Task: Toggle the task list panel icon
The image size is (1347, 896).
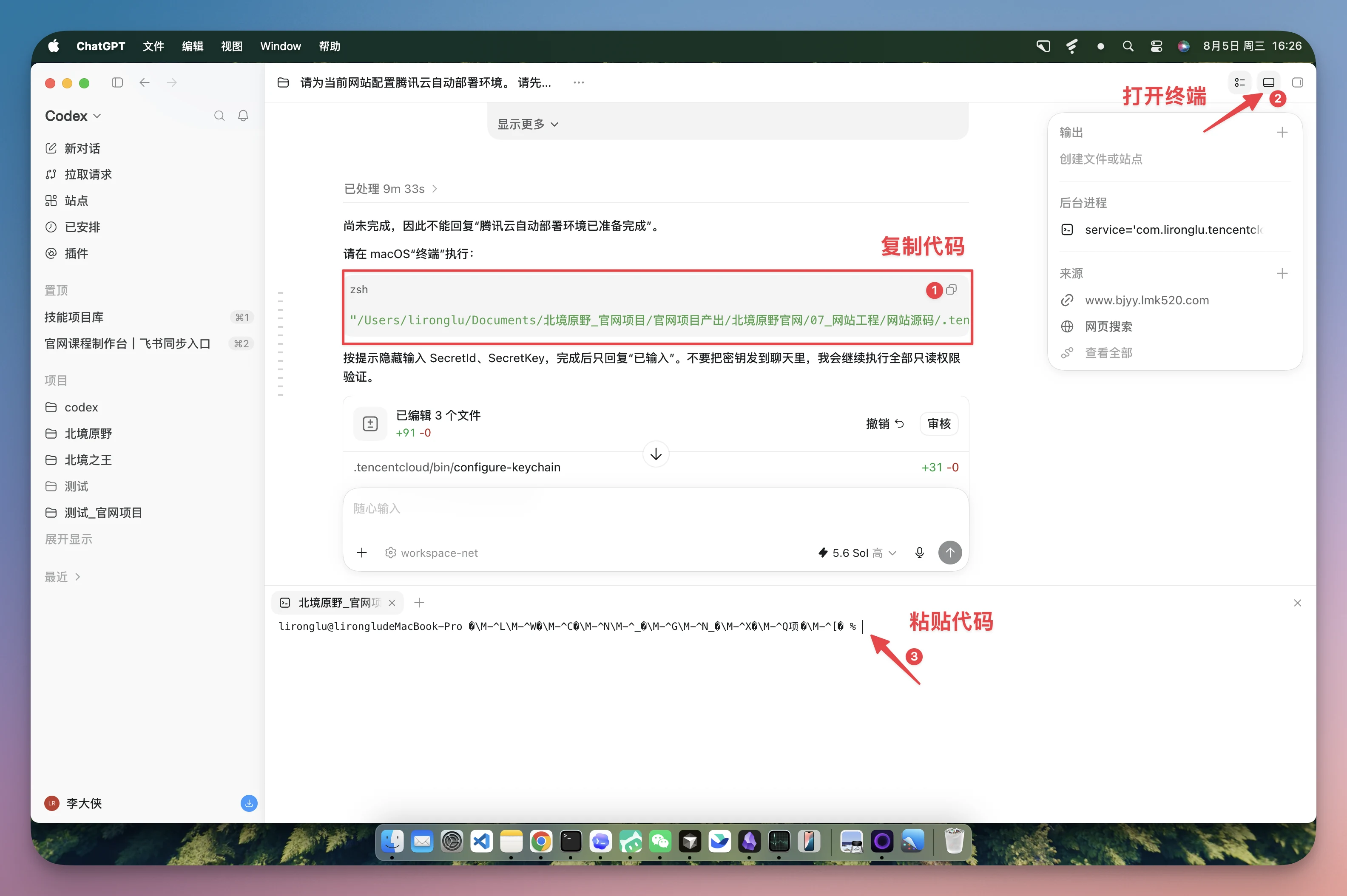Action: pos(1239,83)
